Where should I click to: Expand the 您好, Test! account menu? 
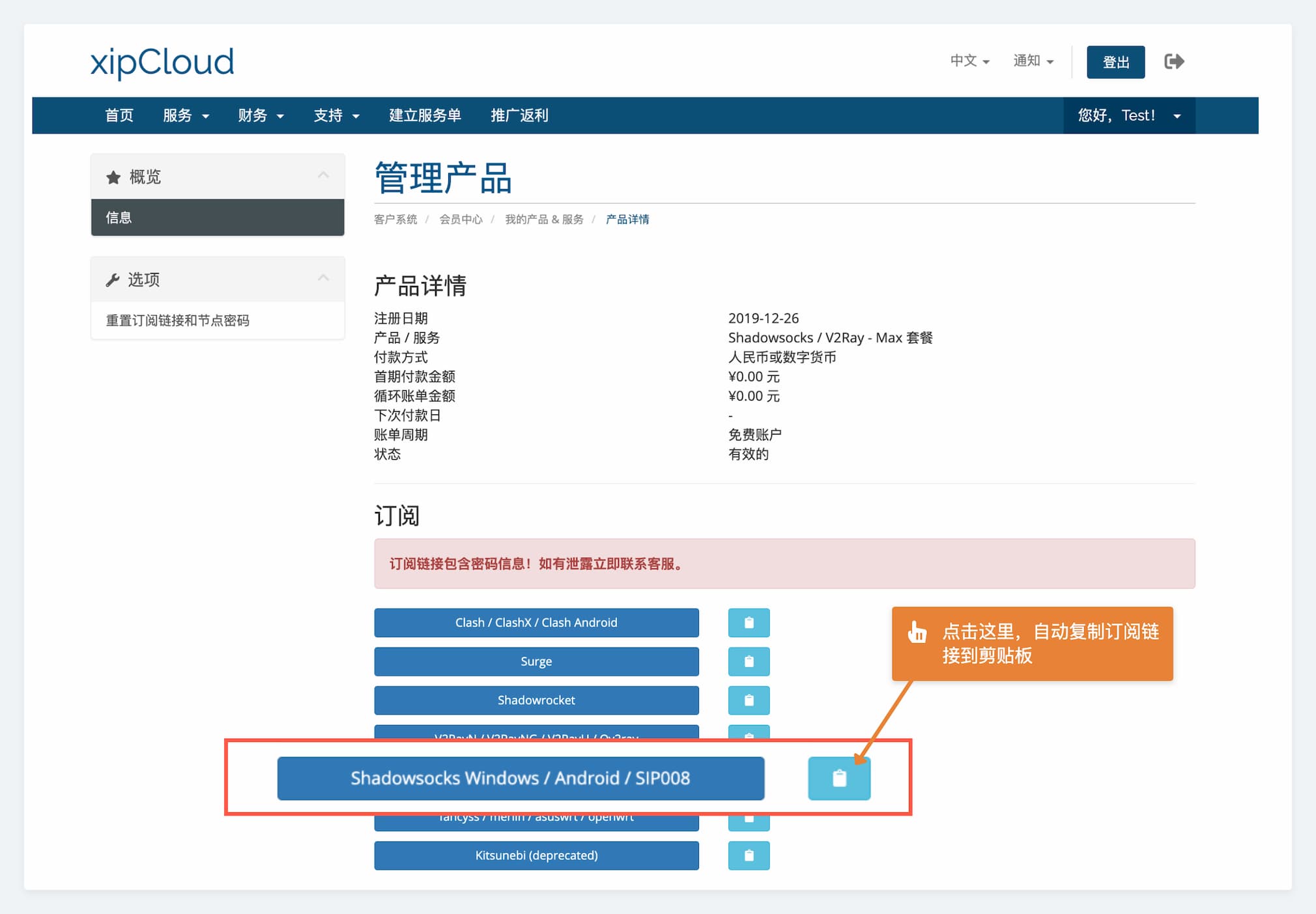point(1129,116)
